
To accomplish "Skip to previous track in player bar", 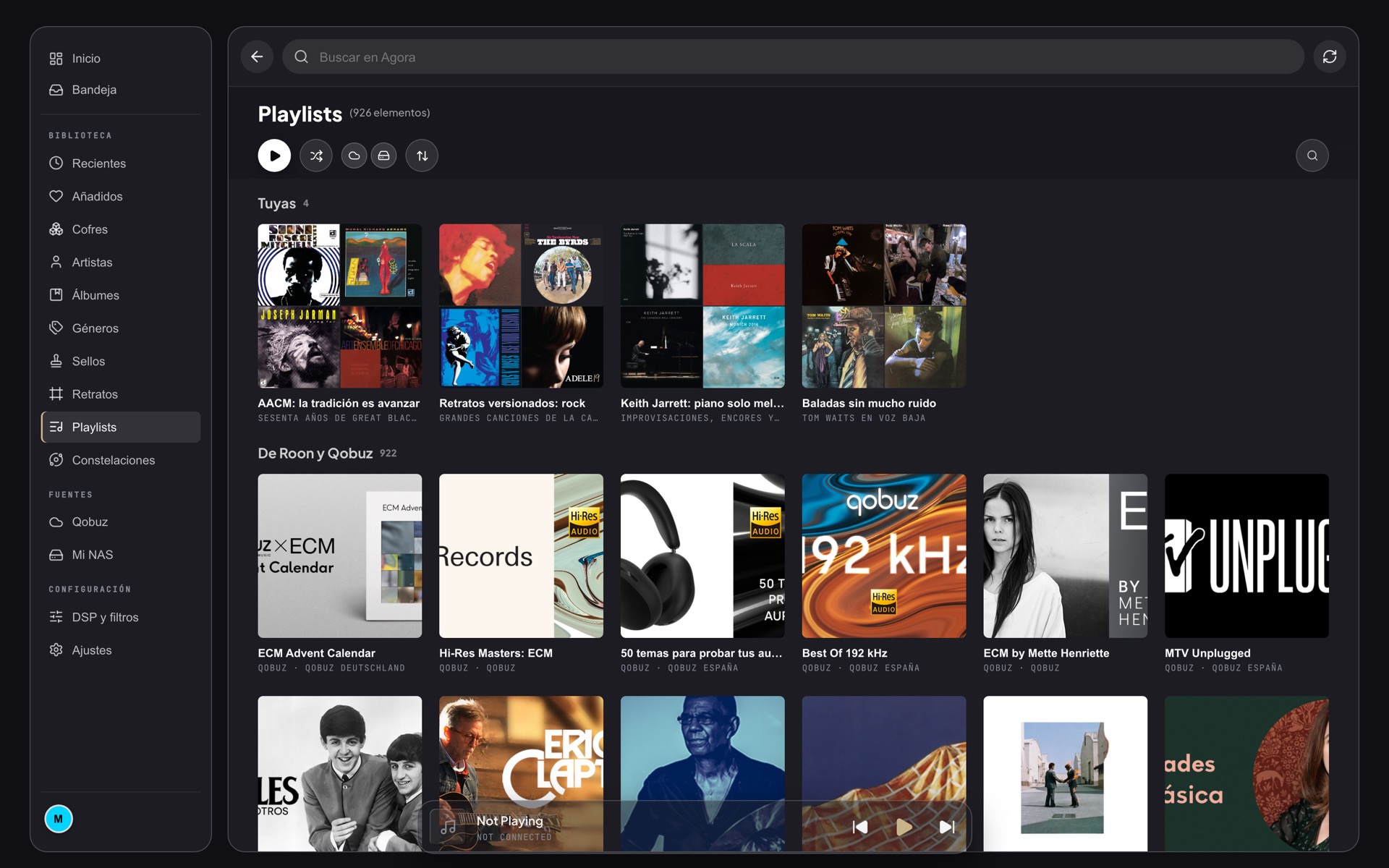I will tap(860, 827).
